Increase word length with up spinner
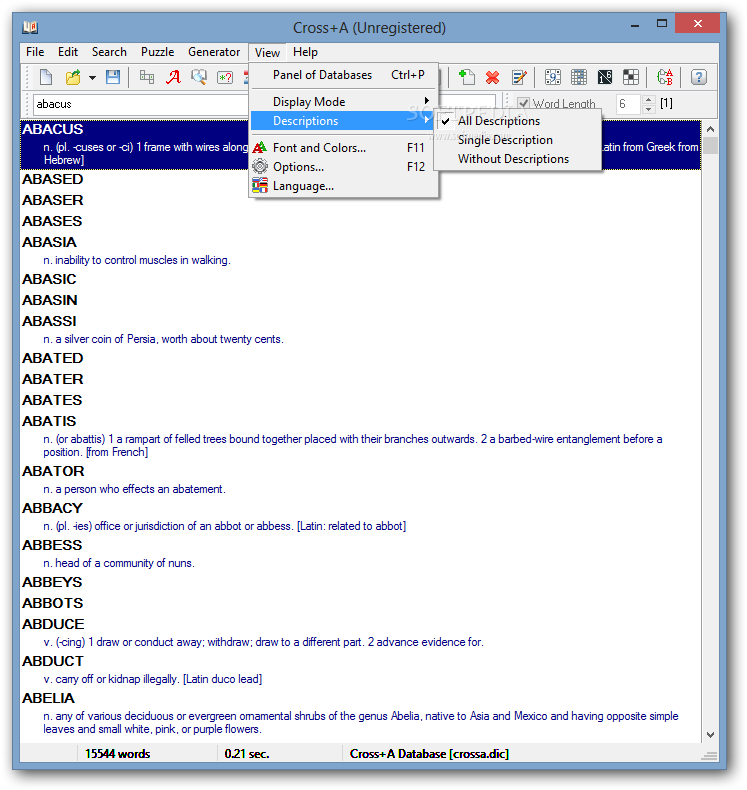The width and height of the screenshot is (747, 790). click(x=649, y=99)
